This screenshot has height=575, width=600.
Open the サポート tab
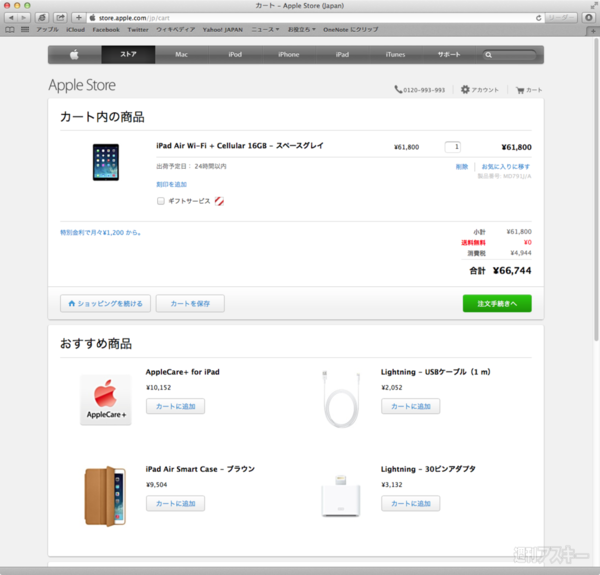[x=449, y=54]
